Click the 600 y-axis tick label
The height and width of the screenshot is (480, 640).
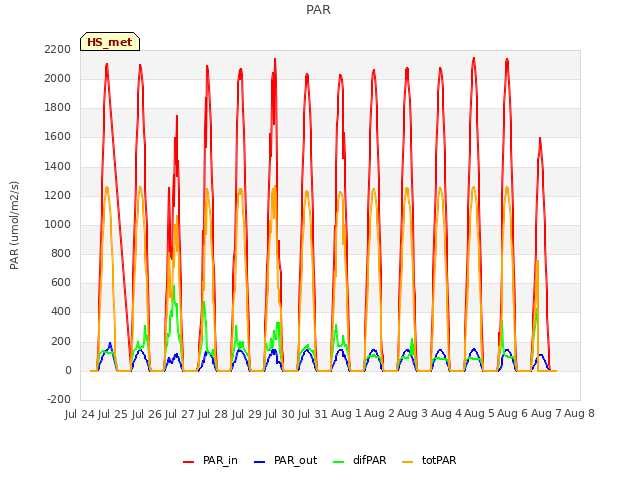click(x=61, y=283)
